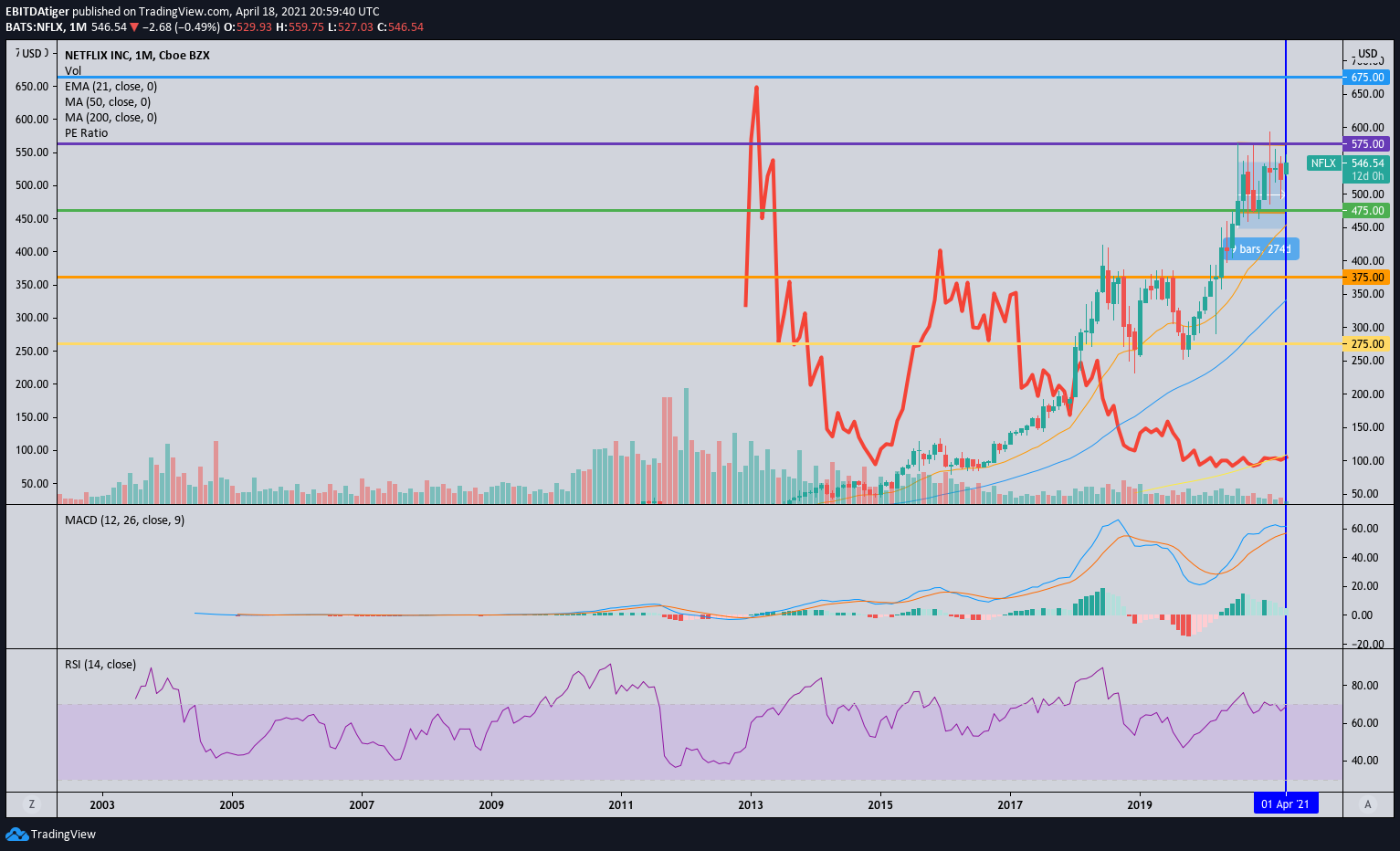Click the BATS:NFLX symbol in header
This screenshot has width=1400, height=851.
34,27
